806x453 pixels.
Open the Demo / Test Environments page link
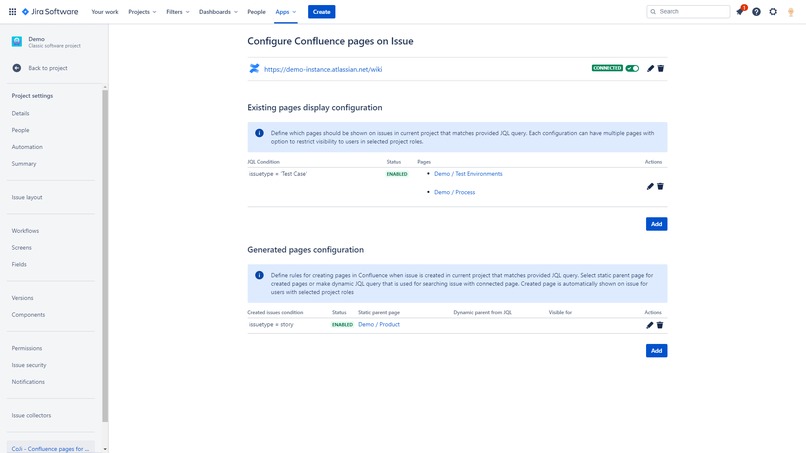(x=468, y=174)
